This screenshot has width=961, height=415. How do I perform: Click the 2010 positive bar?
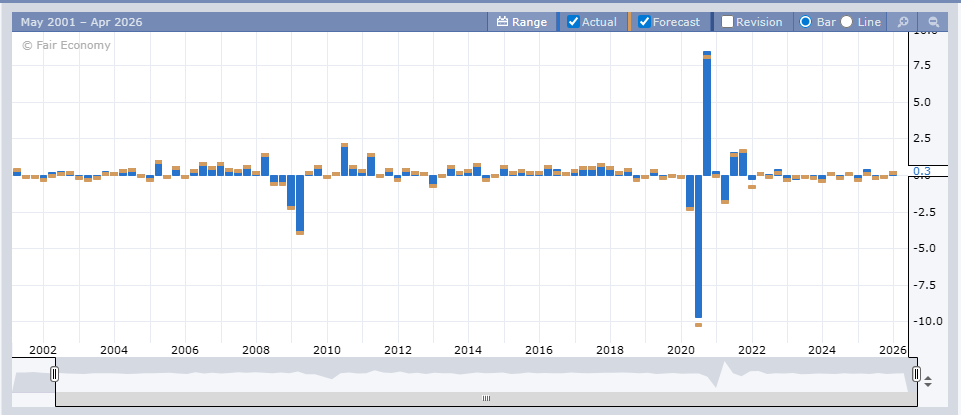pos(345,160)
